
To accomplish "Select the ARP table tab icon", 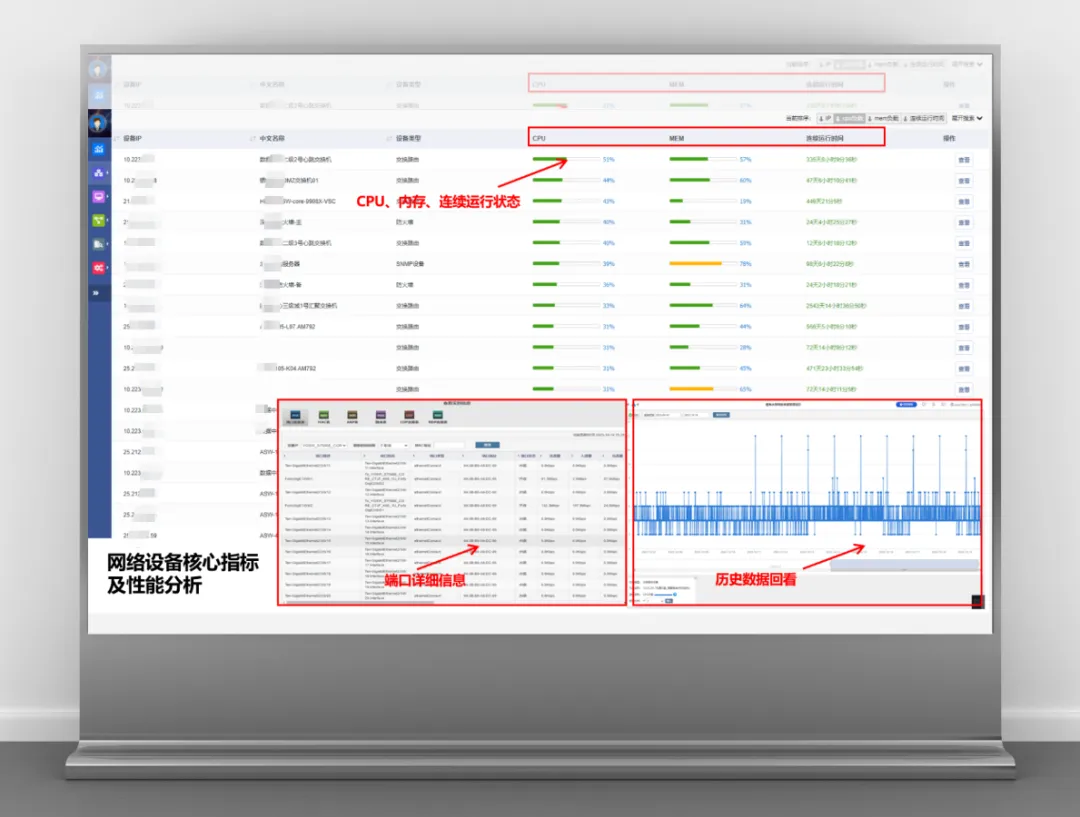I will pyautogui.click(x=352, y=417).
